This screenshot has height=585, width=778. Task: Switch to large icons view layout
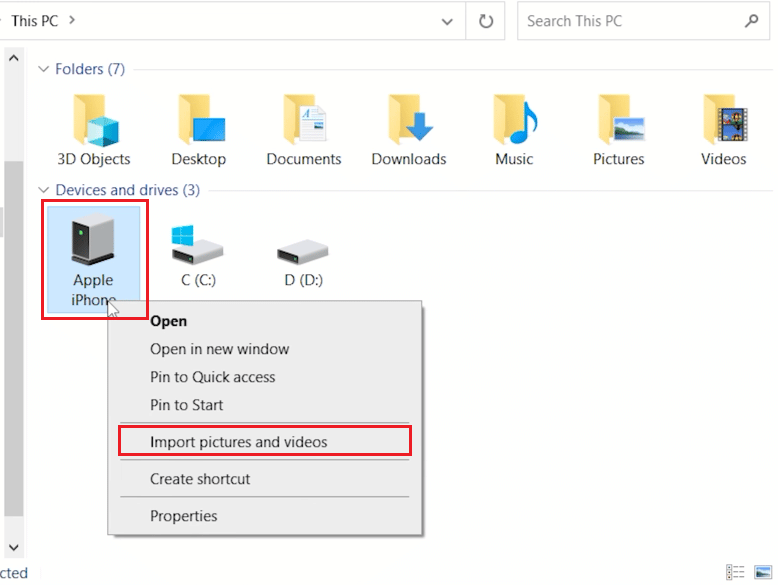click(x=763, y=572)
